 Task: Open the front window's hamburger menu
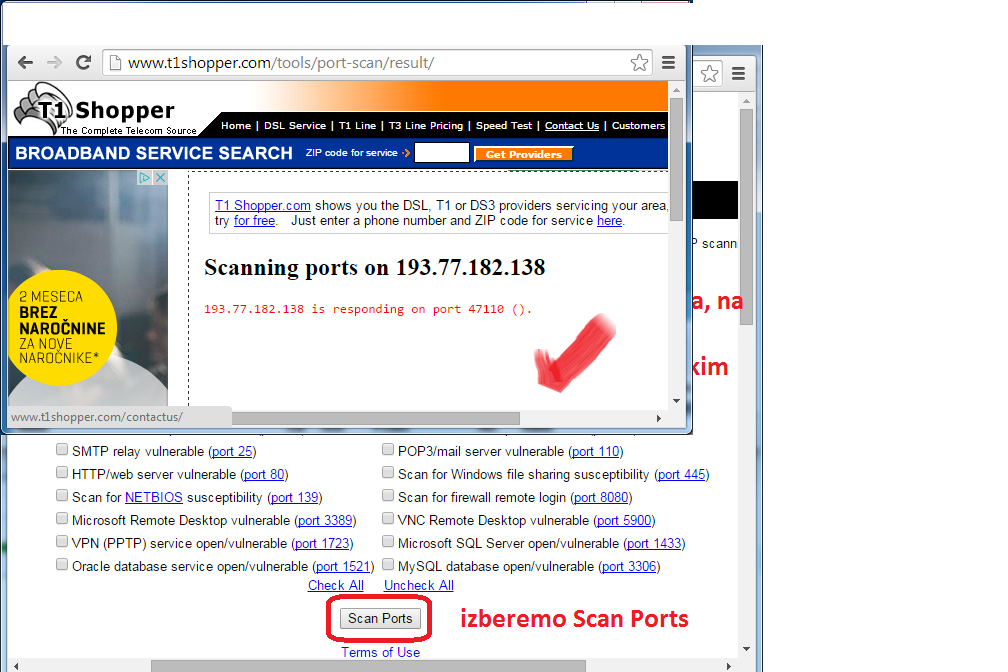669,62
